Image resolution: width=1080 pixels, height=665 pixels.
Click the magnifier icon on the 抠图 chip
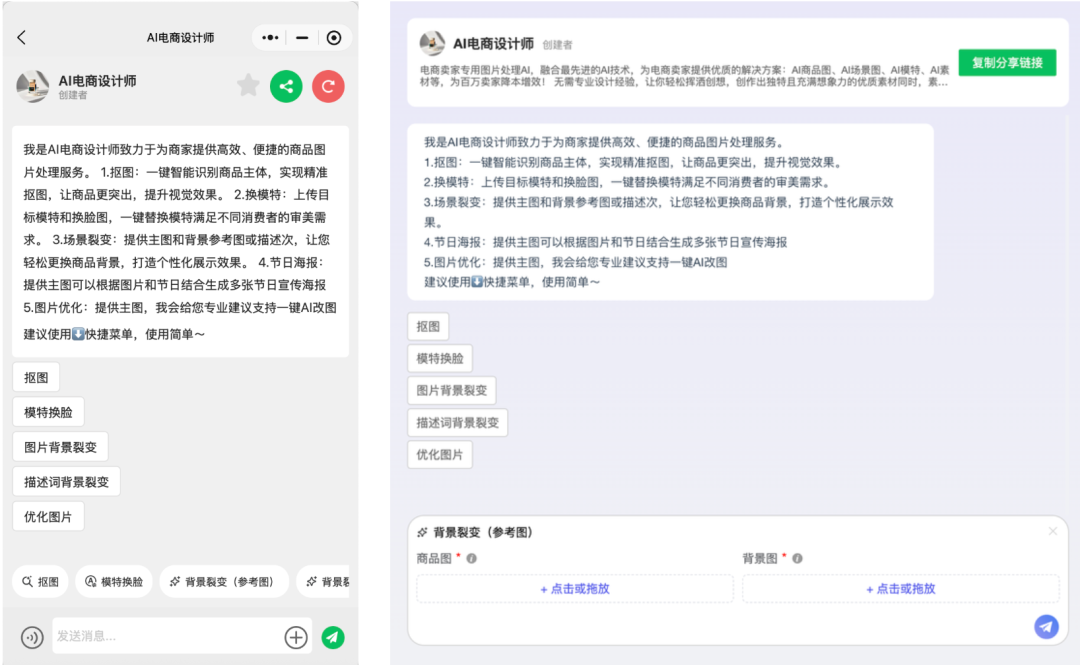(26, 581)
